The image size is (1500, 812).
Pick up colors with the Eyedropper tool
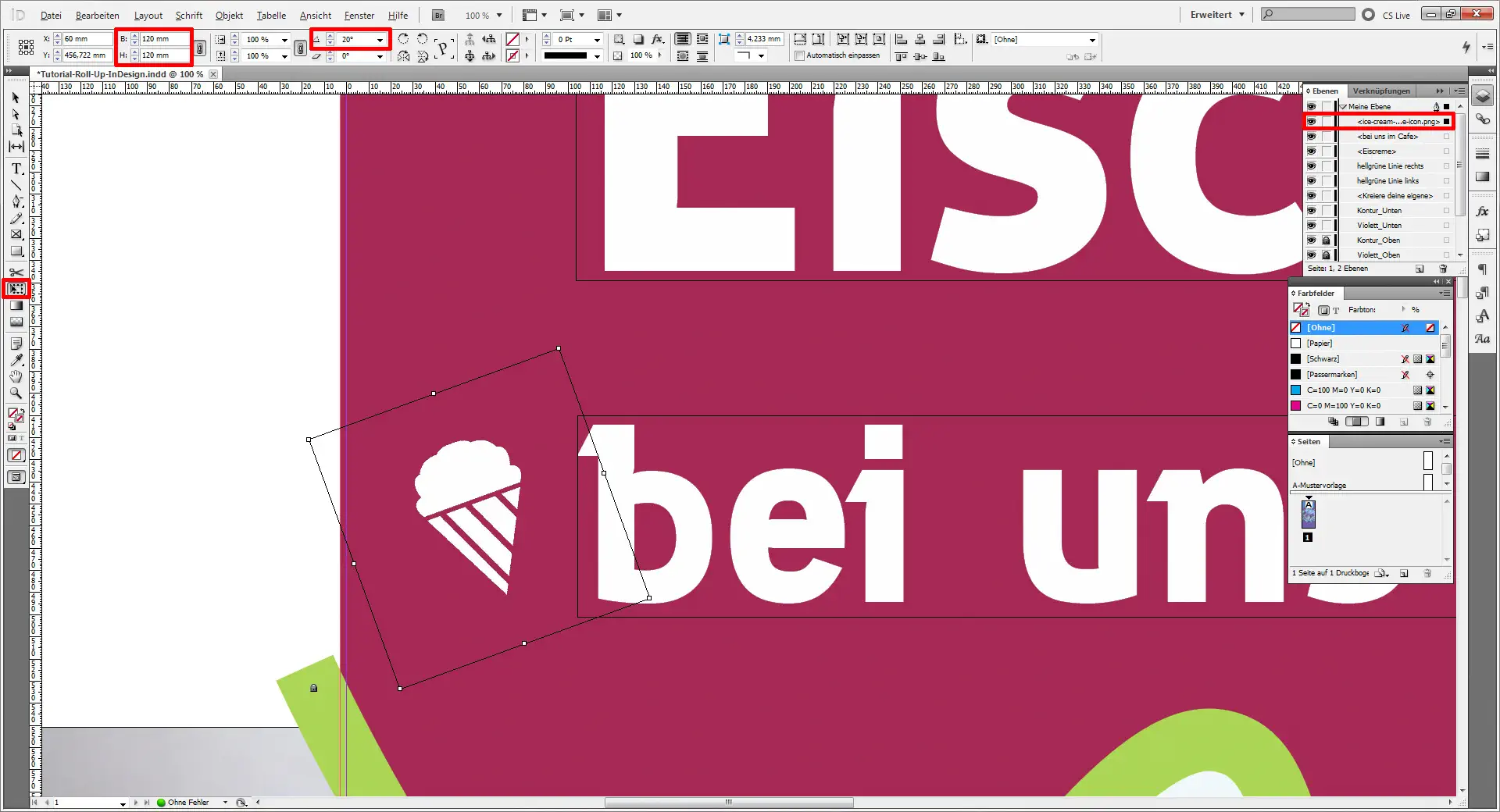pyautogui.click(x=16, y=360)
